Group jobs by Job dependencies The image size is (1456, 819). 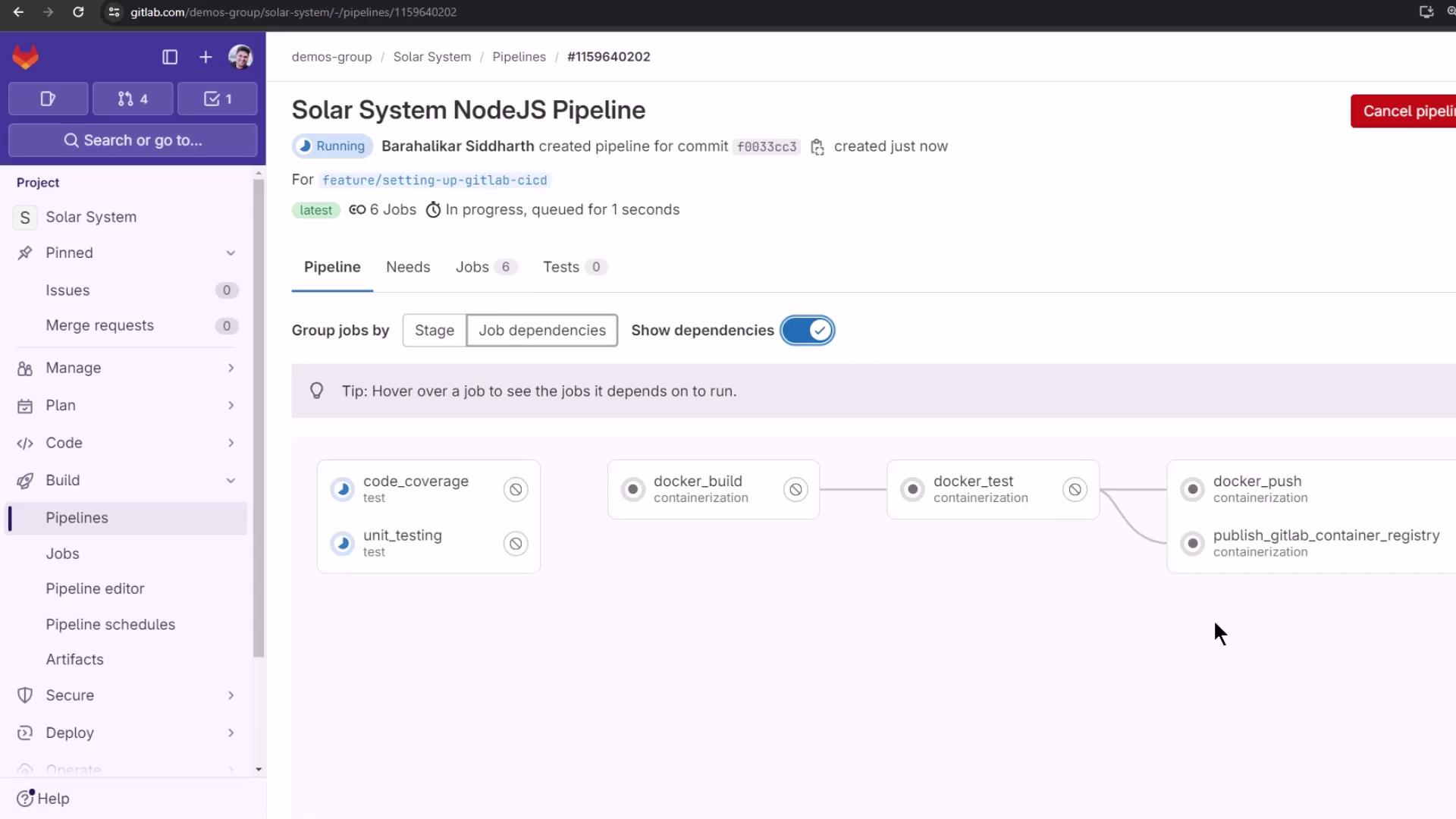[542, 331]
